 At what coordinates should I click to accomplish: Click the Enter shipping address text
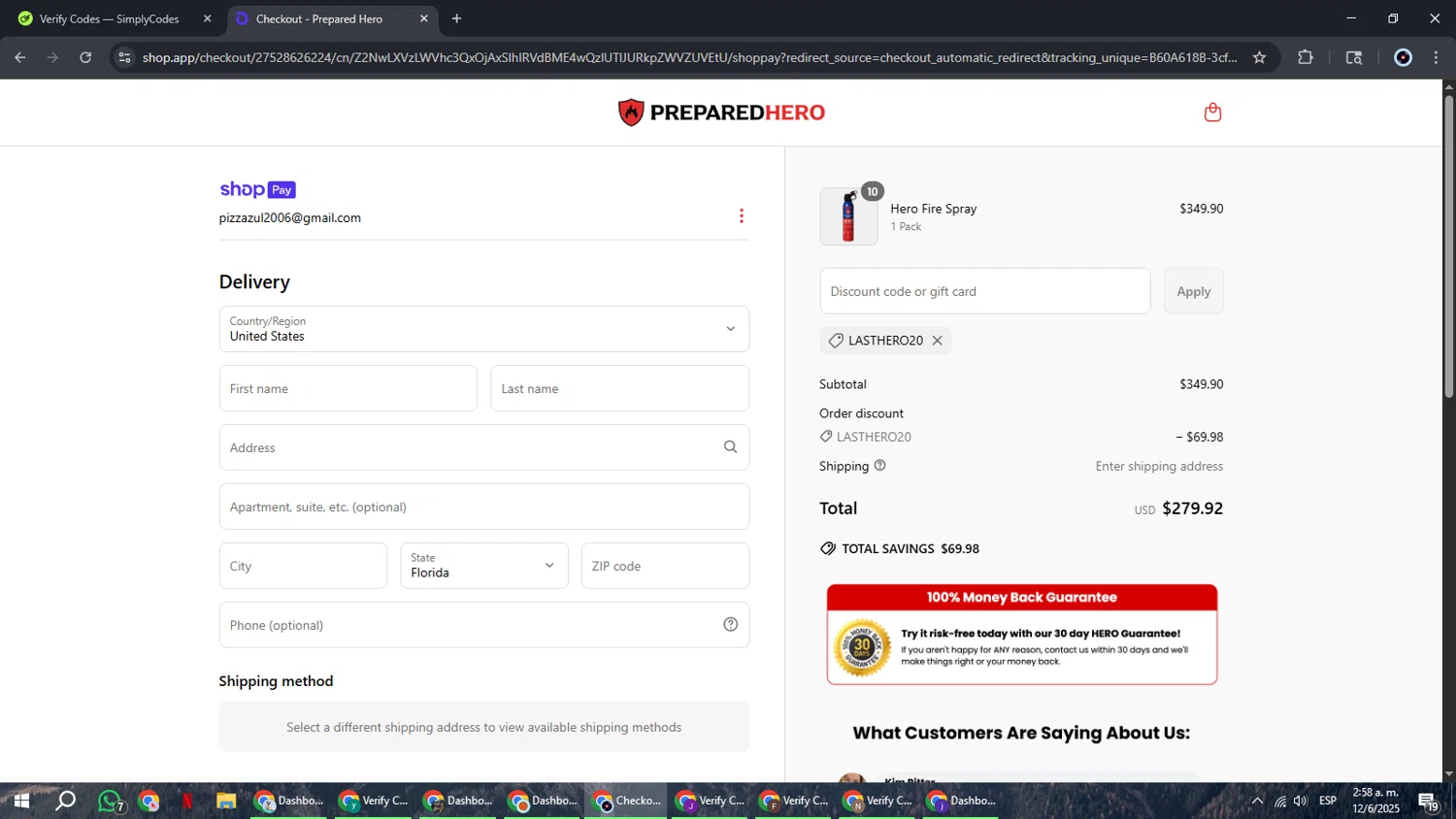pyautogui.click(x=1159, y=467)
